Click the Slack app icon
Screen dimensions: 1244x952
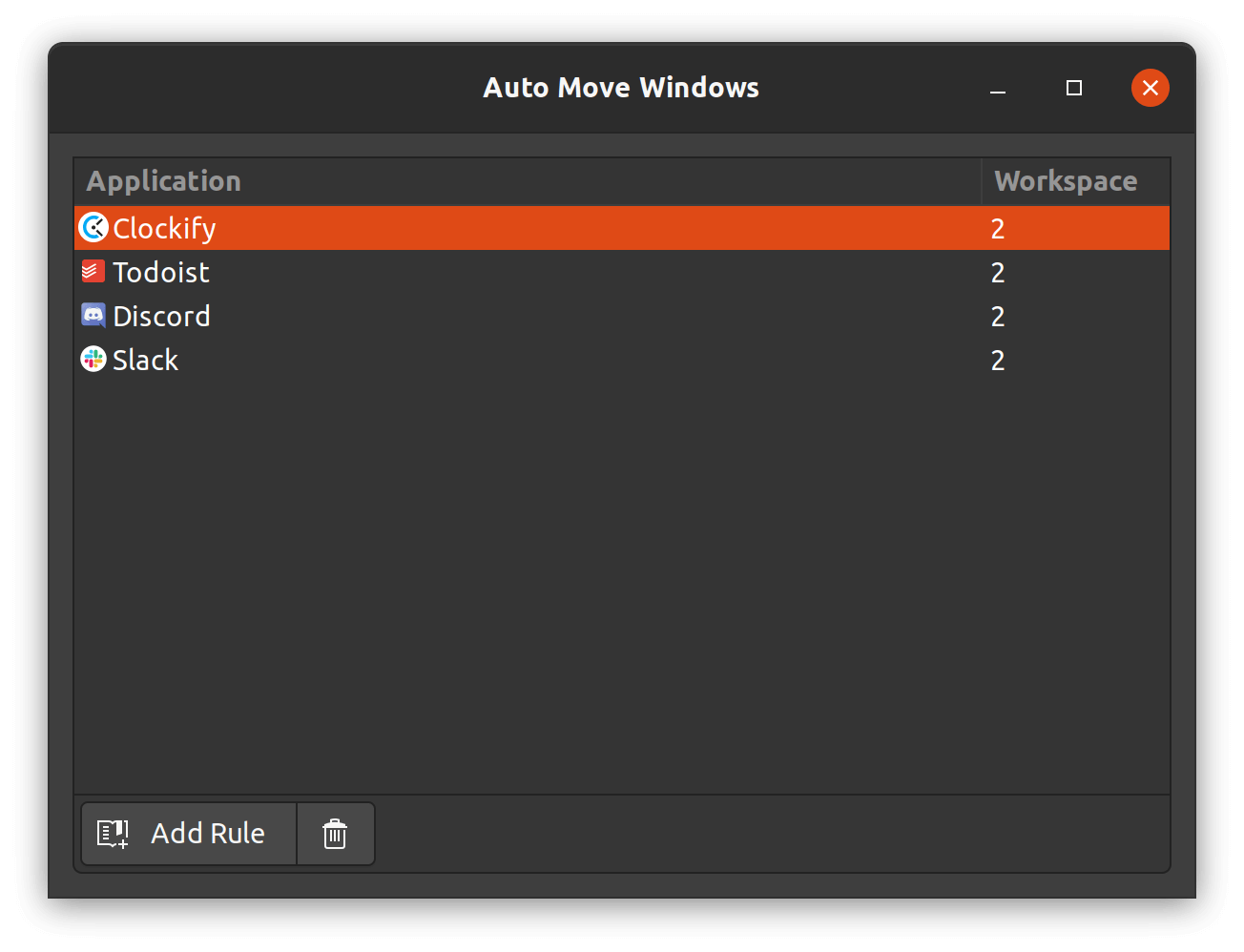pos(93,360)
